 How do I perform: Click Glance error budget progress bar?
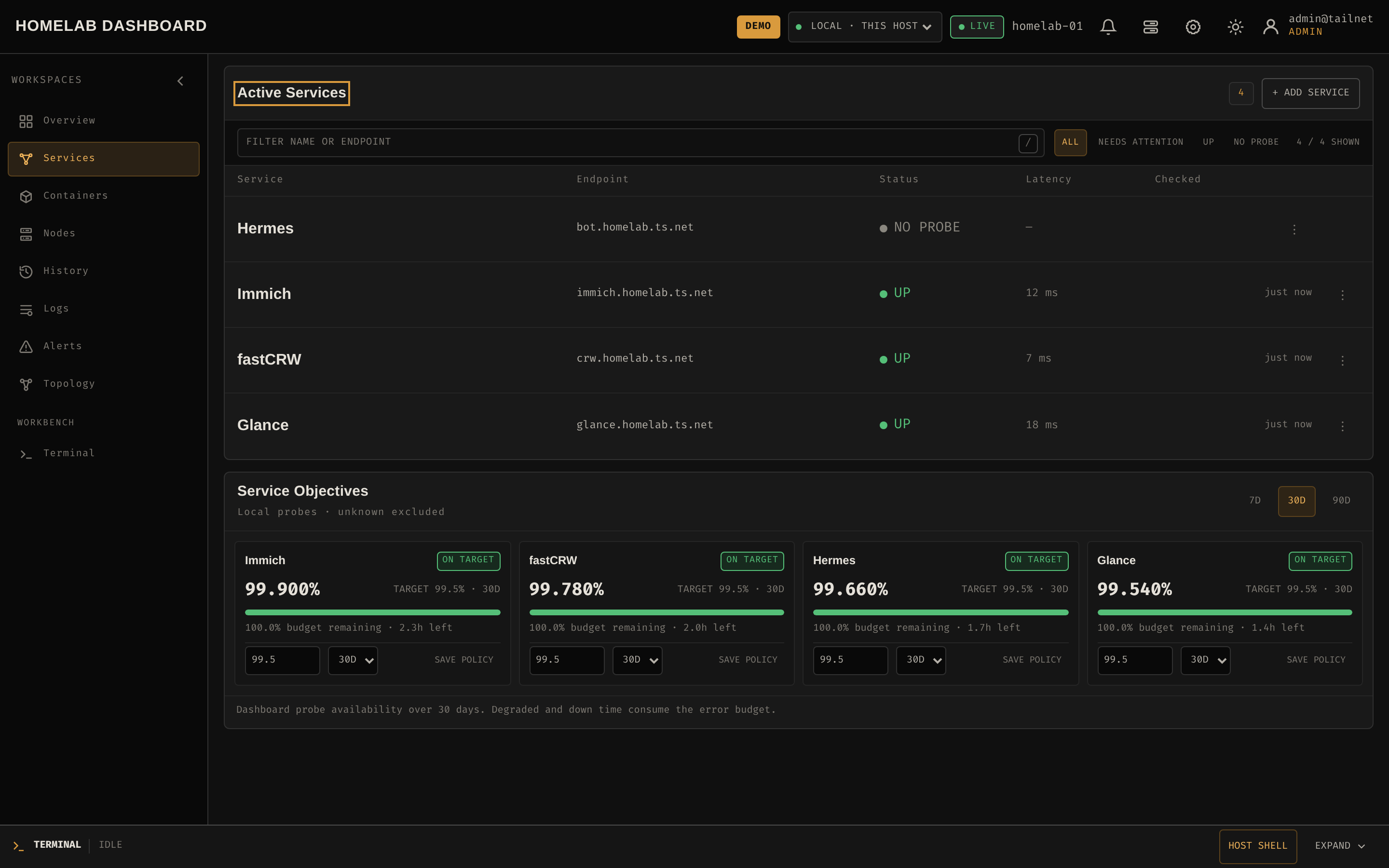[1225, 612]
